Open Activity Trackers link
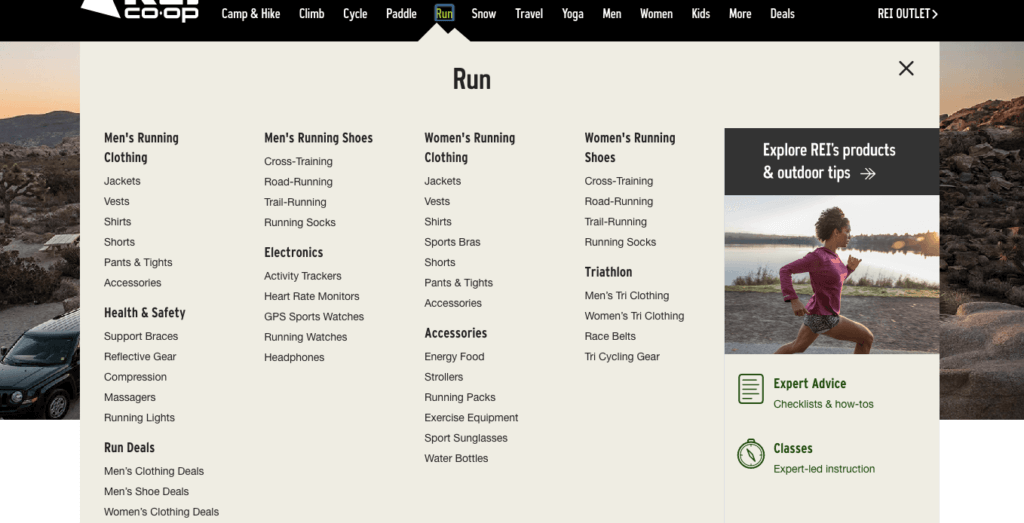The image size is (1024, 523). [302, 276]
